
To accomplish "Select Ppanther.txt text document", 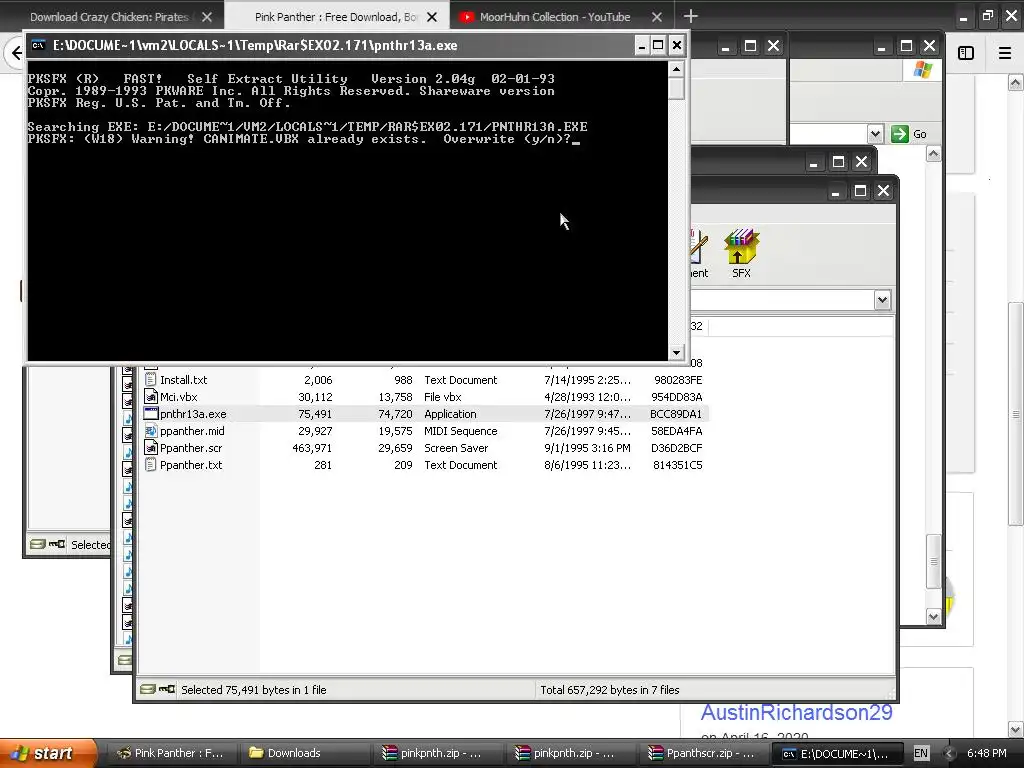I will [425, 465].
